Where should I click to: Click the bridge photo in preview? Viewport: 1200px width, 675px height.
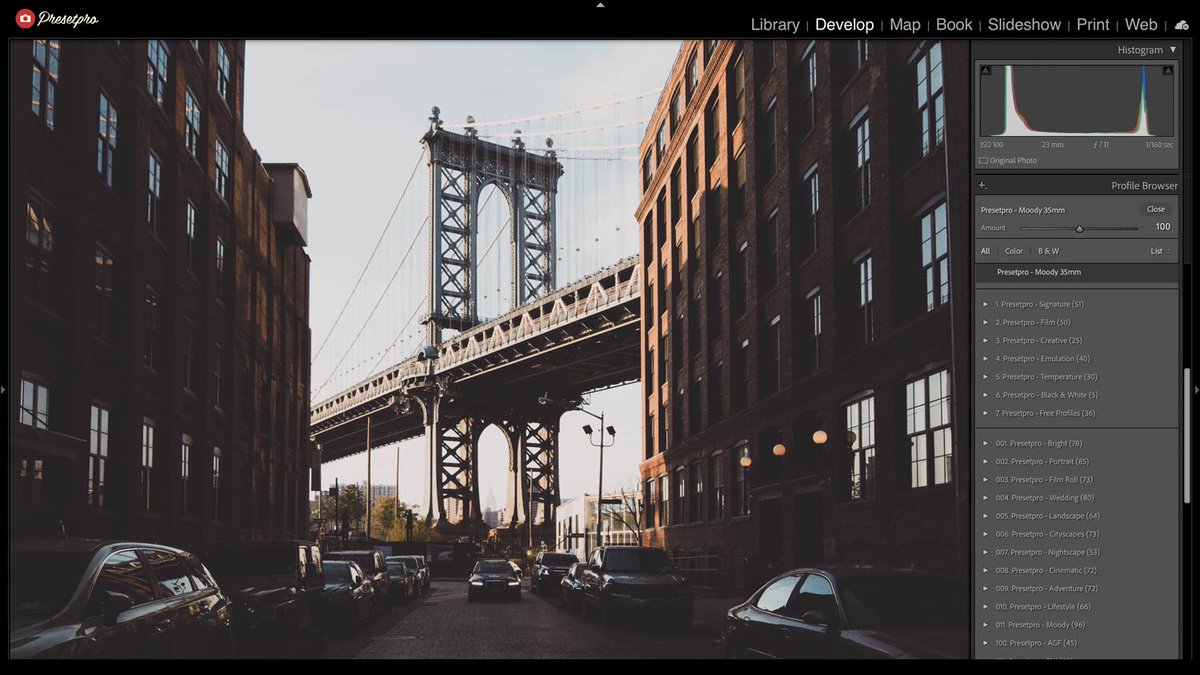pyautogui.click(x=490, y=349)
